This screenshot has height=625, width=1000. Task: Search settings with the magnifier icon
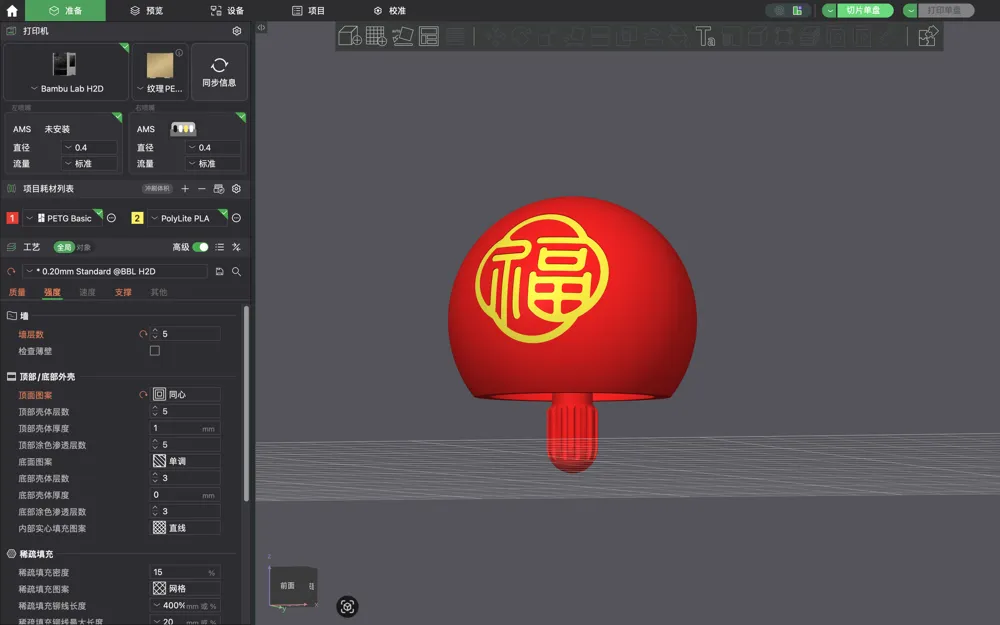coord(237,272)
